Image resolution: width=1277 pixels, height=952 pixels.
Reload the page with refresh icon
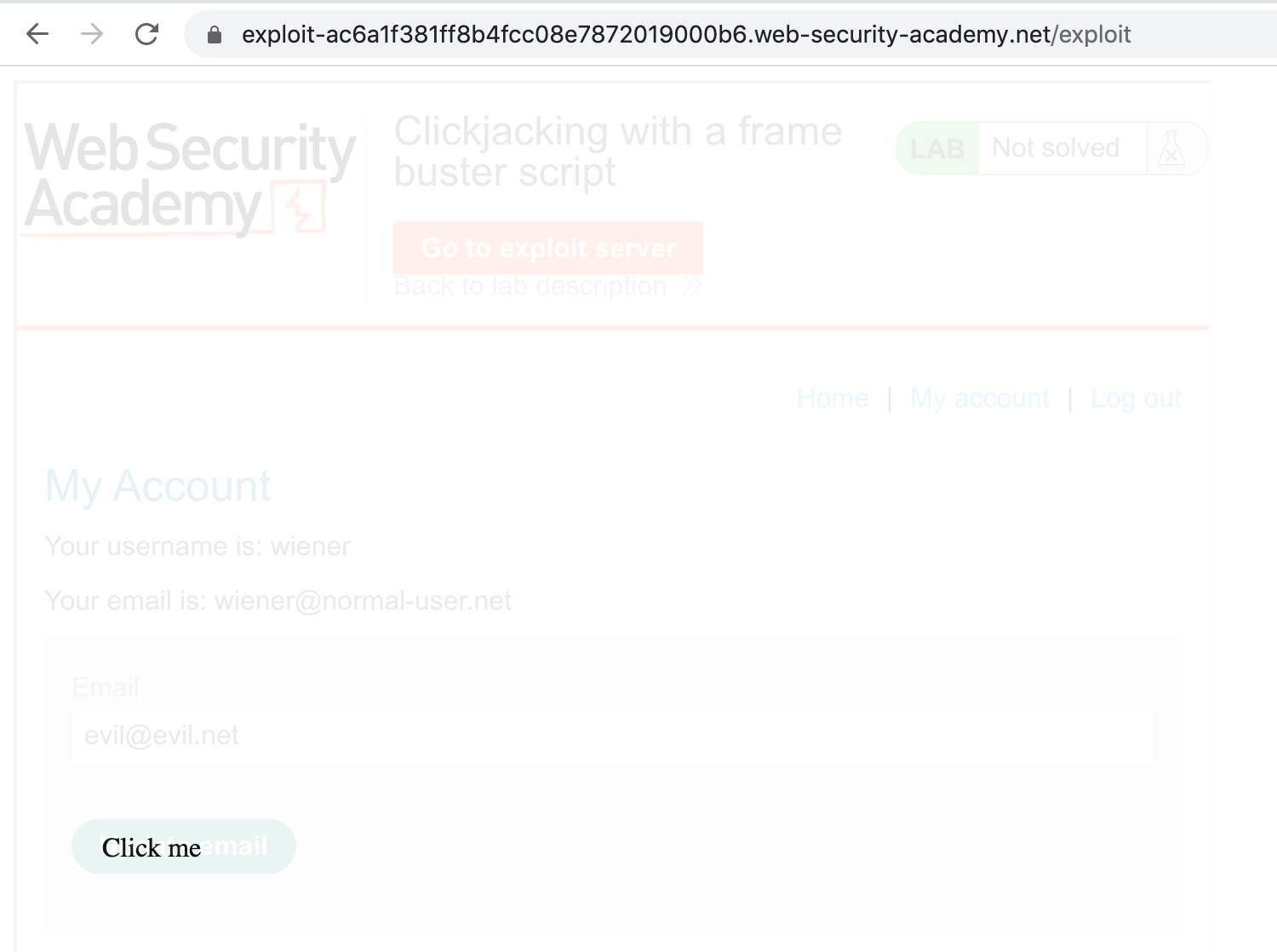point(147,34)
